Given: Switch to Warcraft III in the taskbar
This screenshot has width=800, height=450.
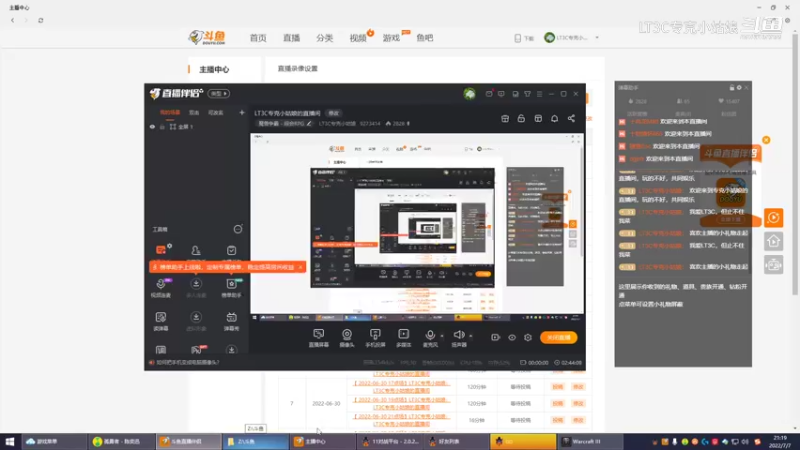Looking at the screenshot, I should point(591,441).
